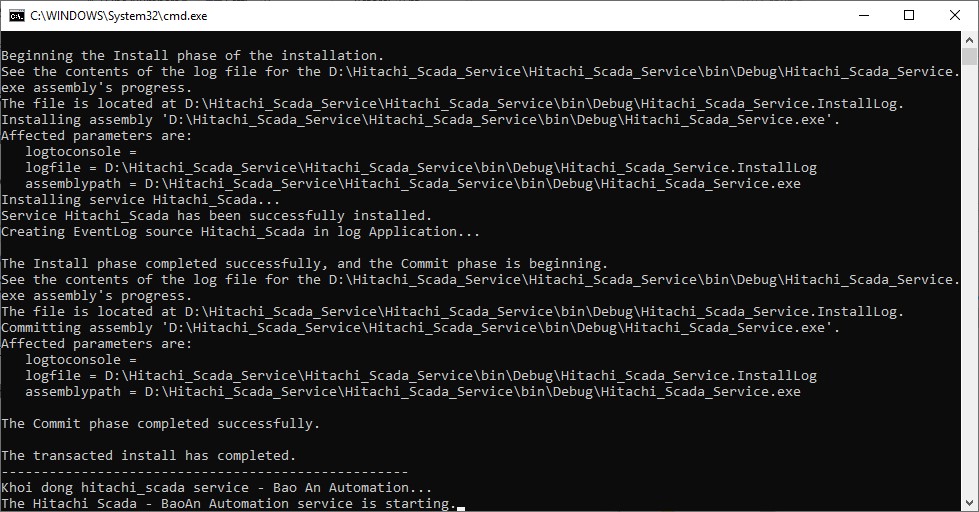
Task: Click the scrollbar down arrow
Action: pyautogui.click(x=970, y=503)
